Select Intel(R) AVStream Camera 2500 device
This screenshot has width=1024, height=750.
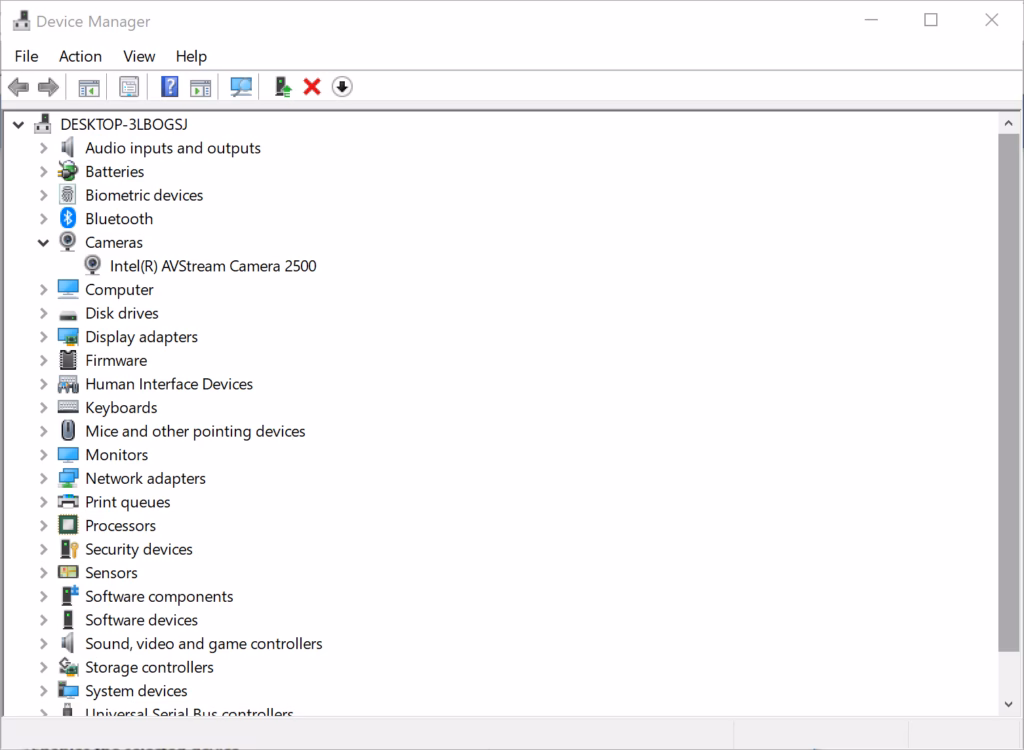(x=213, y=266)
